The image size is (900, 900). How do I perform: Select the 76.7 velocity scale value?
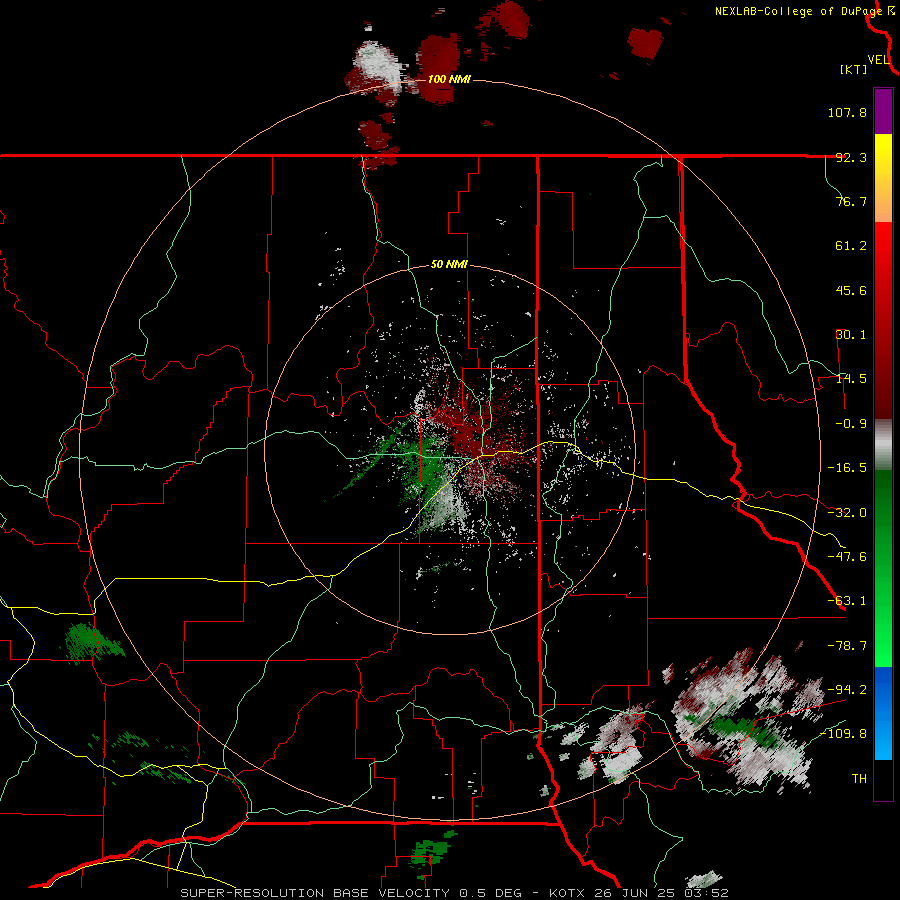coord(851,201)
